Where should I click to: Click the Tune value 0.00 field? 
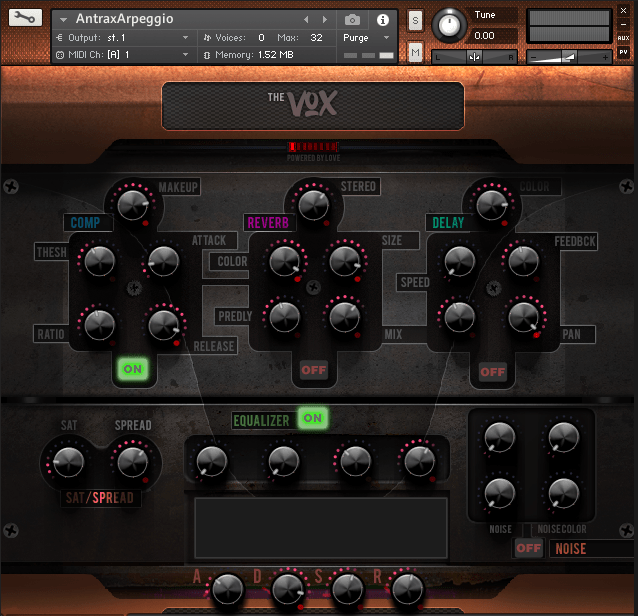(x=494, y=35)
